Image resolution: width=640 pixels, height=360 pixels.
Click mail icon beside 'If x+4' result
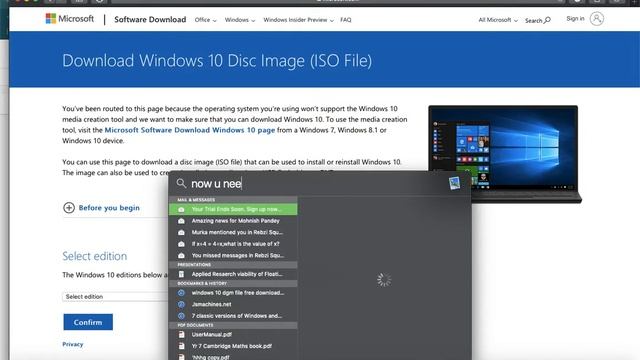coord(181,244)
